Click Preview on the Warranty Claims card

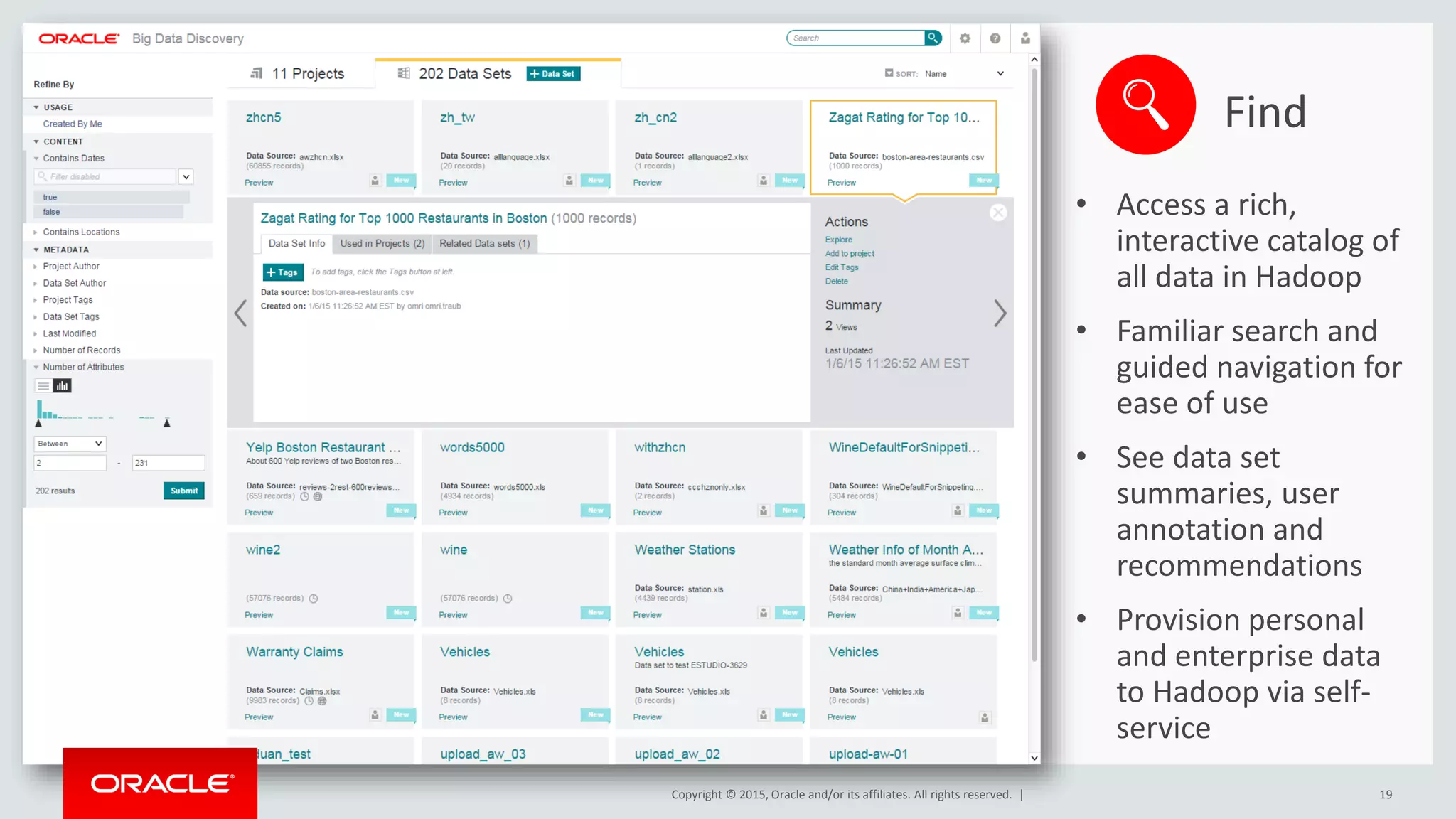259,717
